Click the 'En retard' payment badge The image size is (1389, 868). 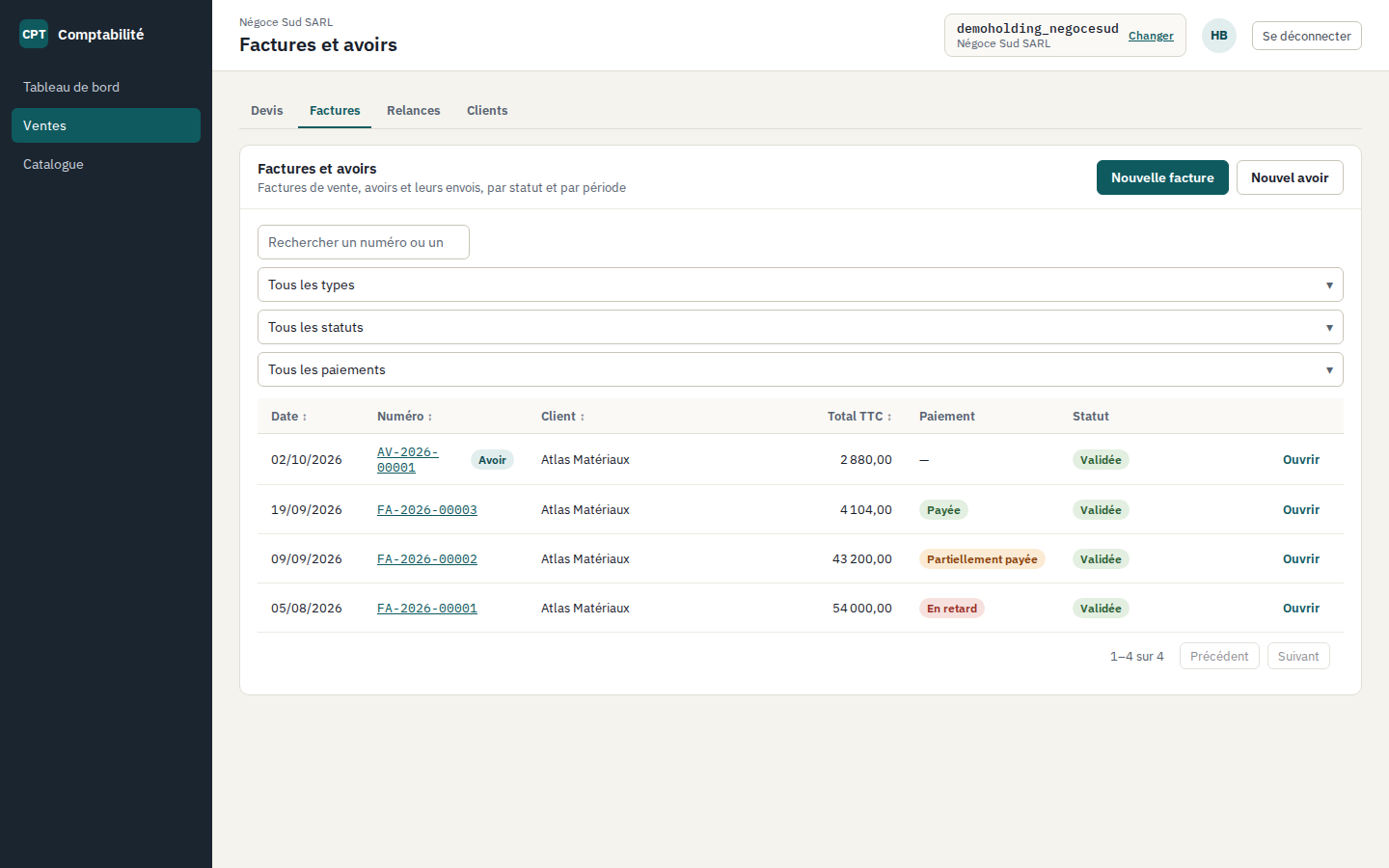(x=952, y=609)
